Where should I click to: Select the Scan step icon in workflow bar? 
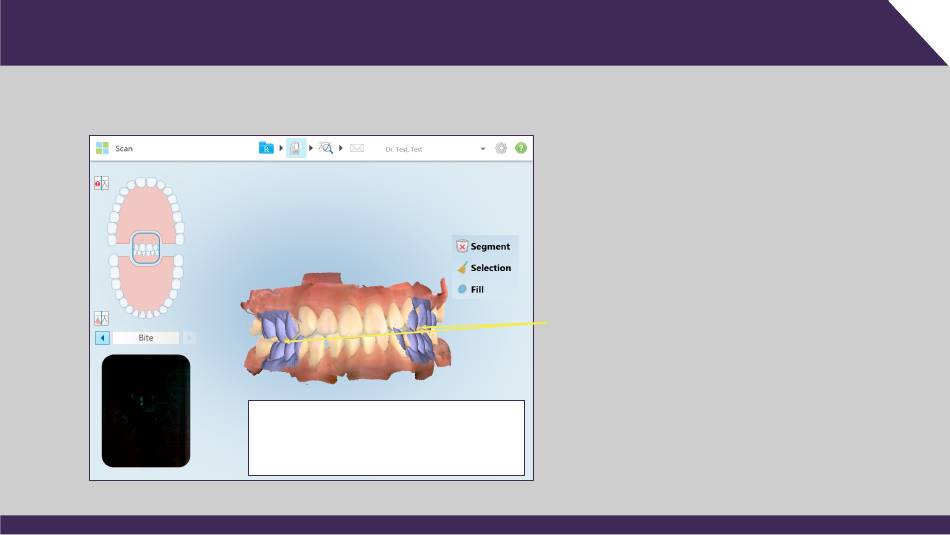(x=296, y=148)
